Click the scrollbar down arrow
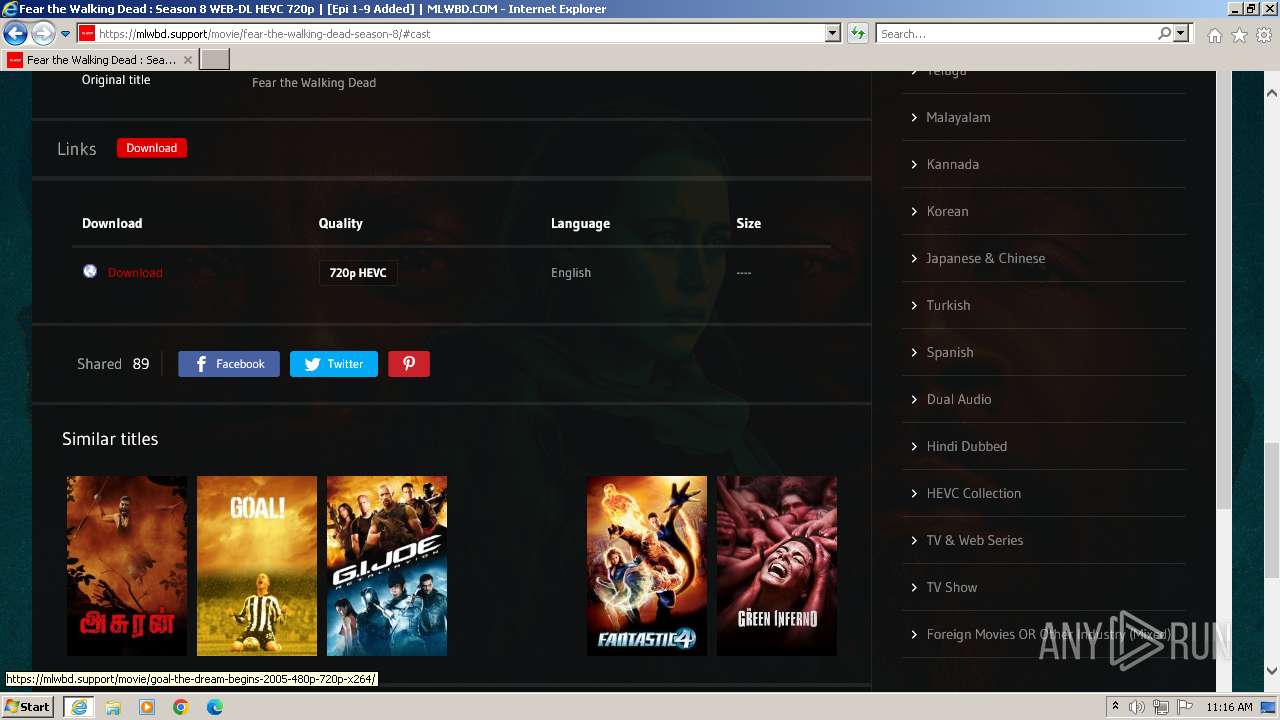This screenshot has height=720, width=1280. (1271, 671)
